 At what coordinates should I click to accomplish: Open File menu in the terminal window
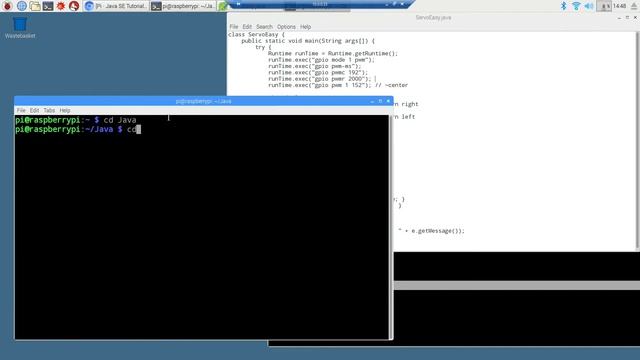click(x=21, y=110)
